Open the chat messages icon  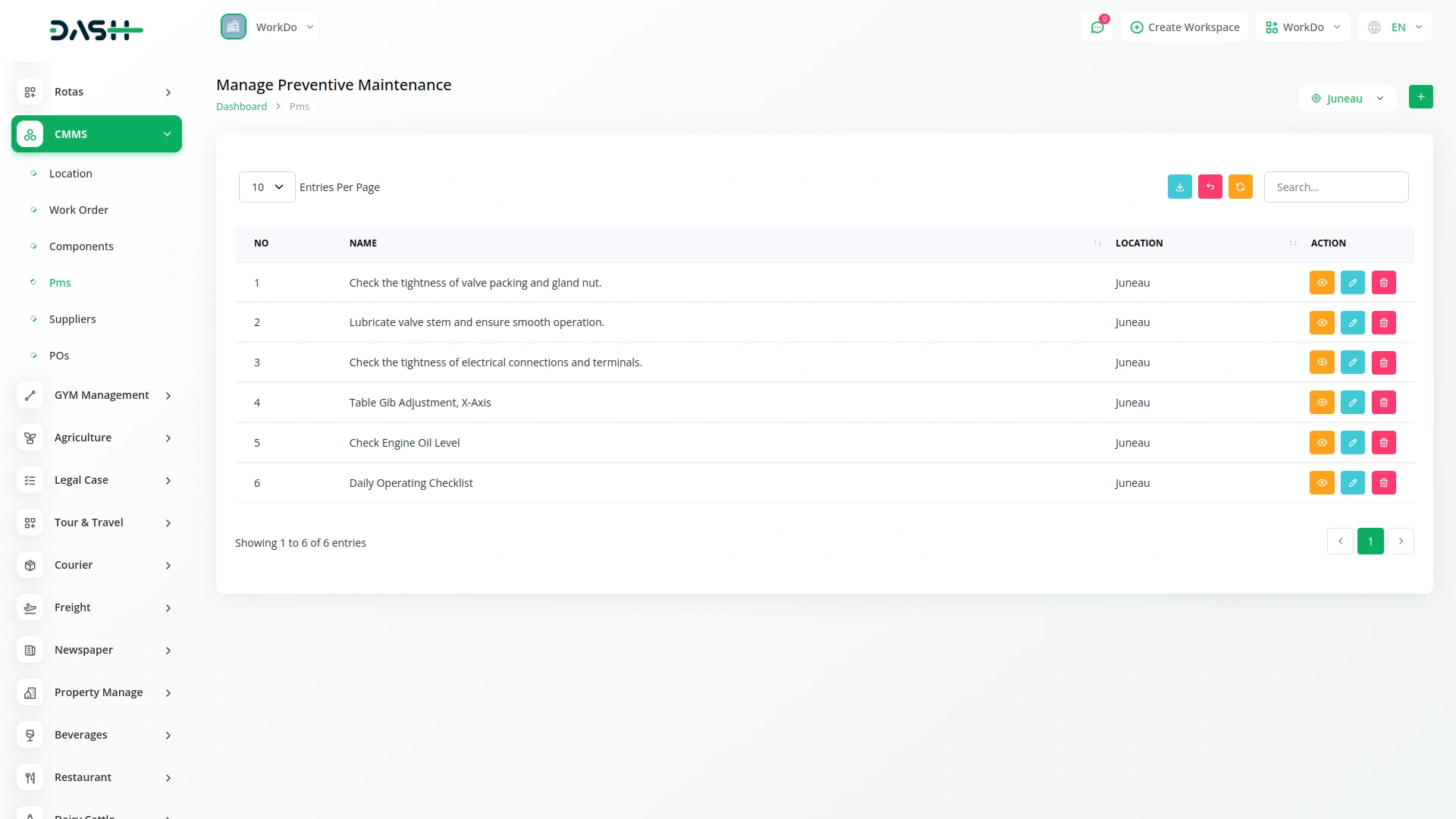point(1097,27)
